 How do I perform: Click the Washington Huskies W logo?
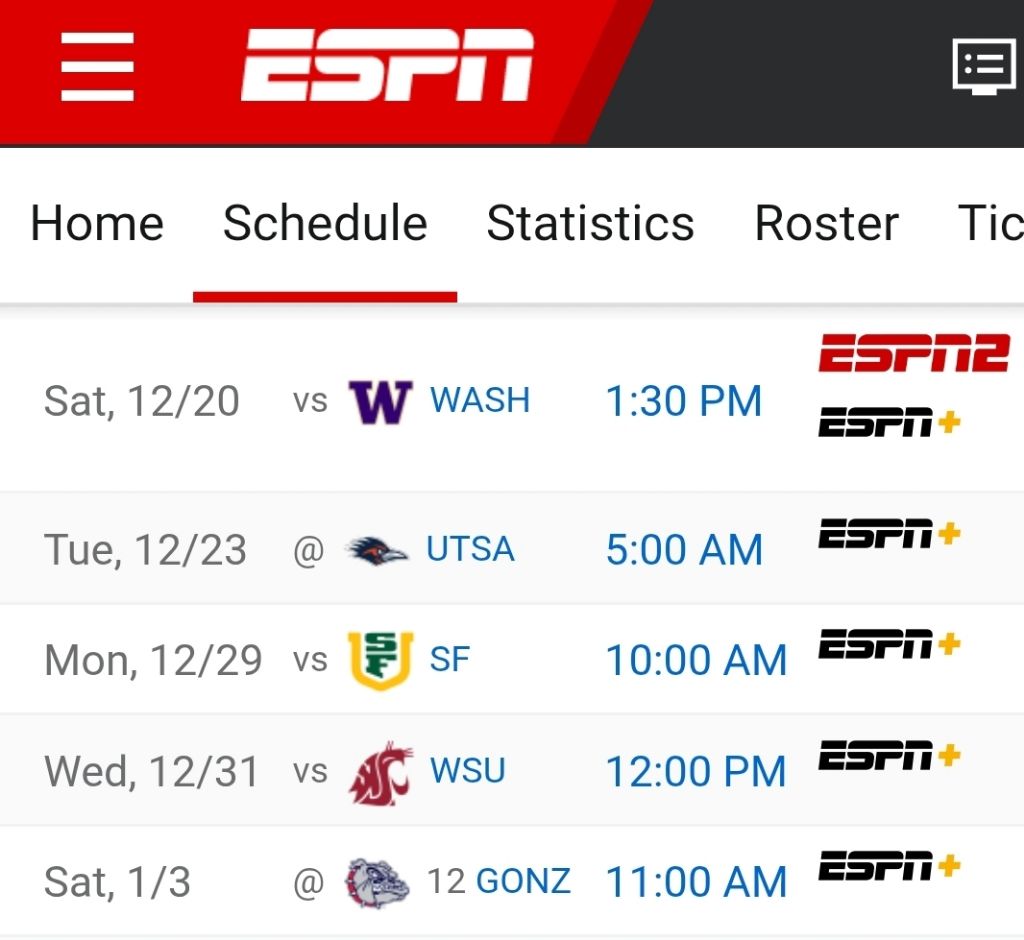380,402
